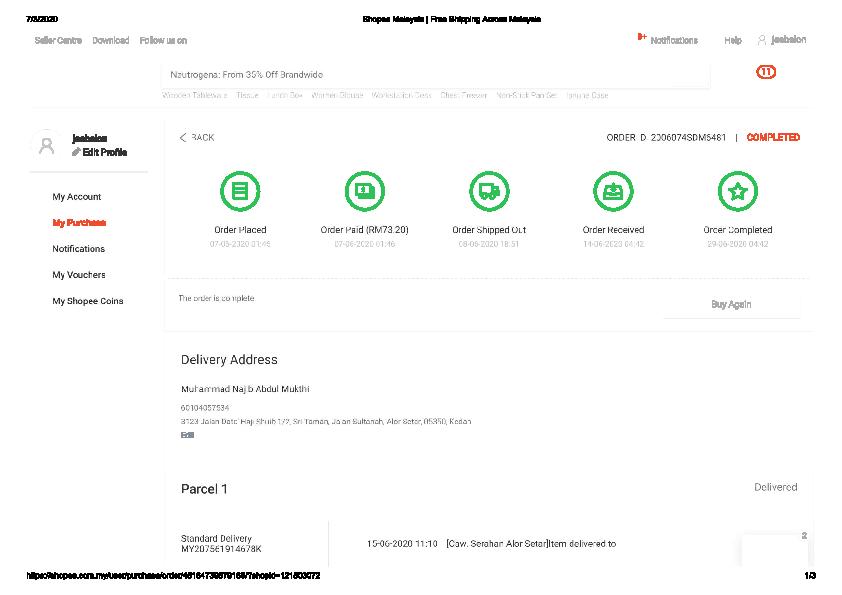Click the phone number 60104057534
Viewport: 842px width, 595px height.
pyautogui.click(x=205, y=408)
